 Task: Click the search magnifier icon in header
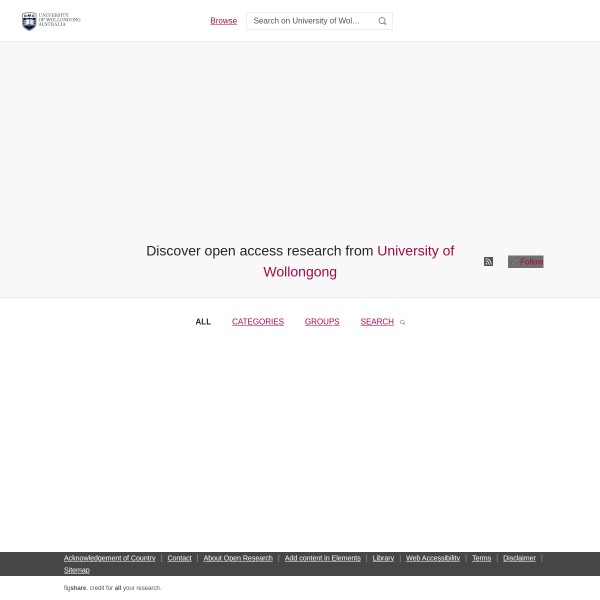pos(382,21)
